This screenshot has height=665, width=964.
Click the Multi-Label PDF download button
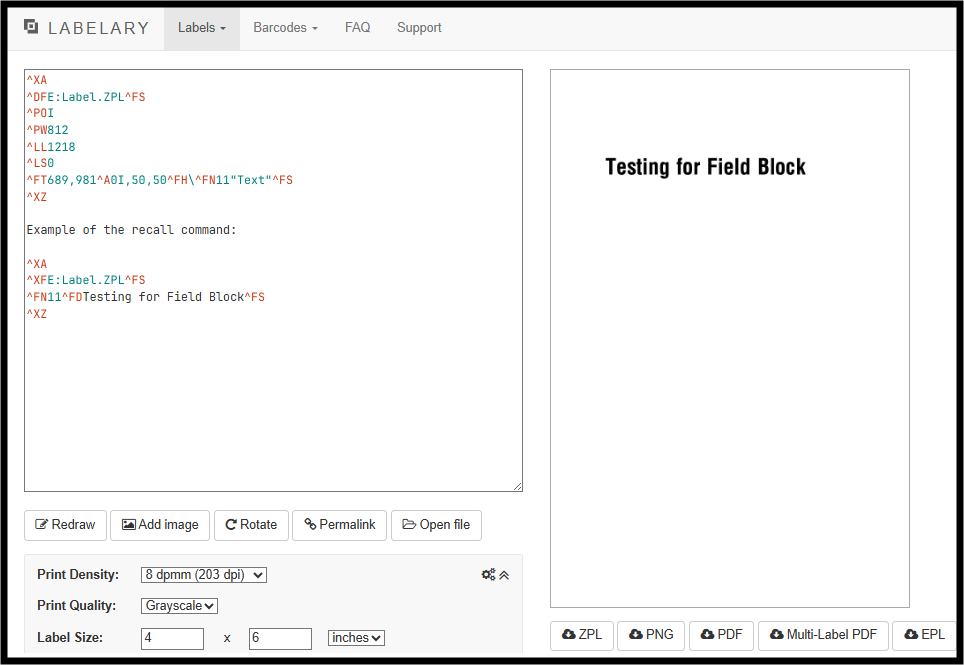[823, 635]
